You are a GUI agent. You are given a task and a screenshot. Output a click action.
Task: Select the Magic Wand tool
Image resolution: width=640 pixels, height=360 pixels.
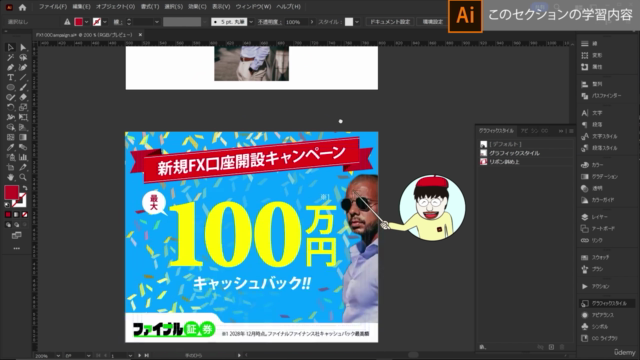(11, 58)
